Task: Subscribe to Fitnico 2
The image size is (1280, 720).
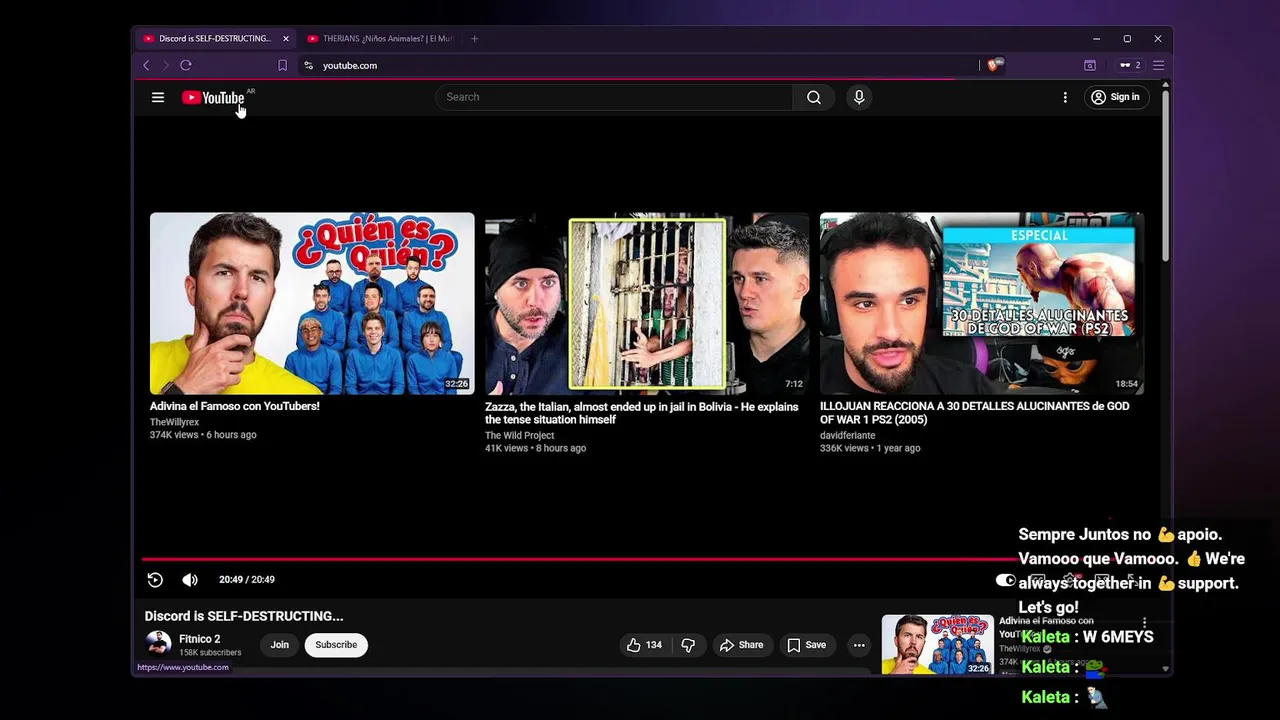Action: pyautogui.click(x=336, y=645)
